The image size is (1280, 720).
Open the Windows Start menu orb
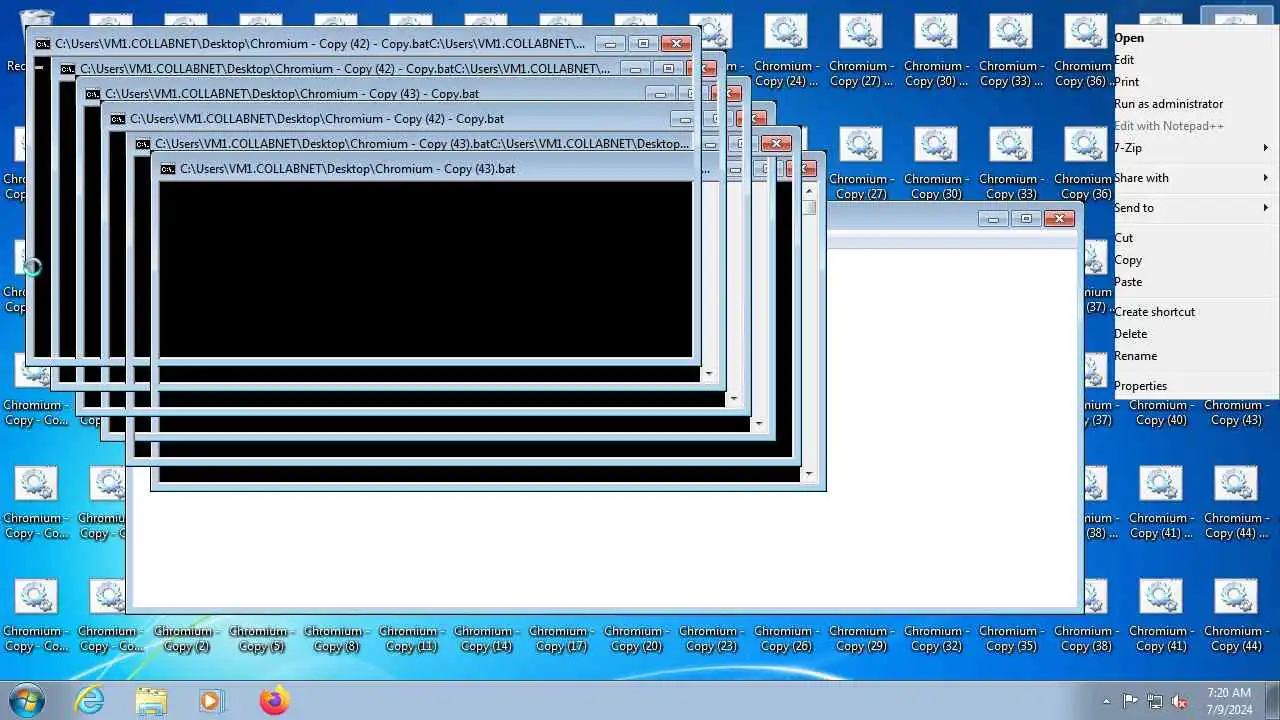click(x=26, y=700)
